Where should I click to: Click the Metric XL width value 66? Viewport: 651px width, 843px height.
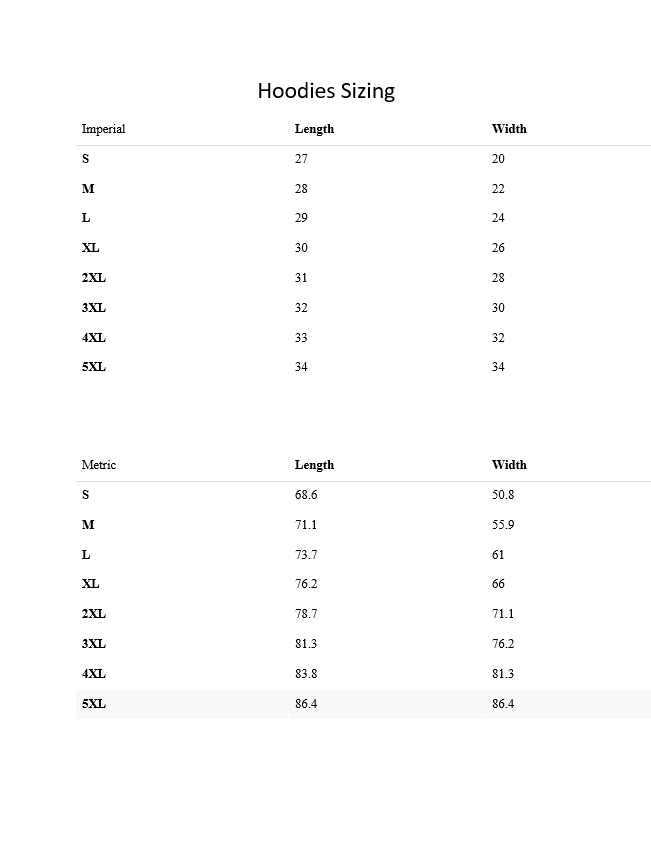point(498,584)
